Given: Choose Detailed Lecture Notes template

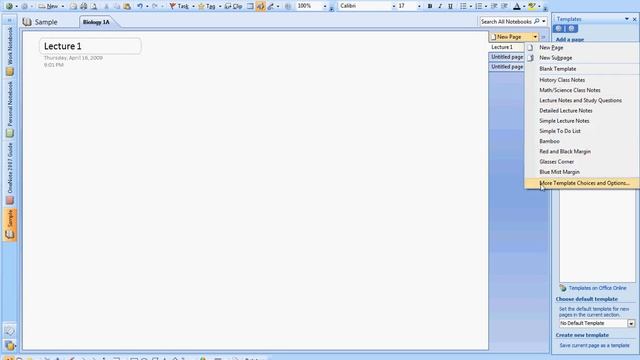Looking at the screenshot, I should pos(582,111).
